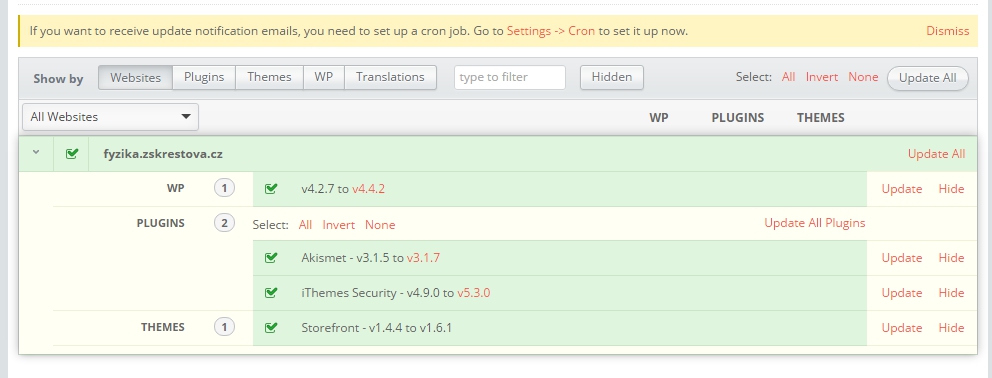992x378 pixels.
Task: Switch to the Plugins view tab
Action: coord(204,77)
